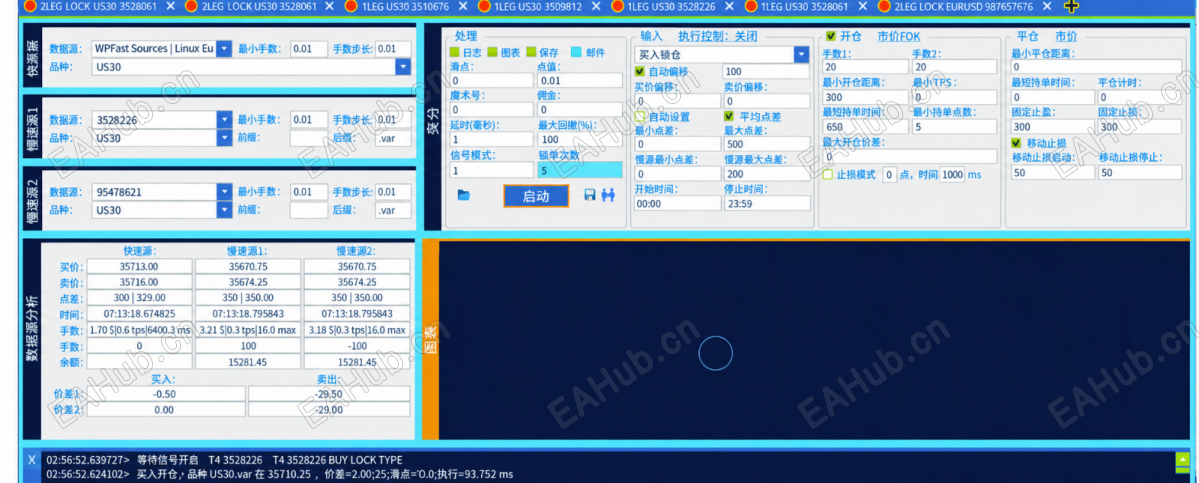Close the 1LEG US30 3510676 tab
This screenshot has width=1199, height=483.
click(462, 6)
